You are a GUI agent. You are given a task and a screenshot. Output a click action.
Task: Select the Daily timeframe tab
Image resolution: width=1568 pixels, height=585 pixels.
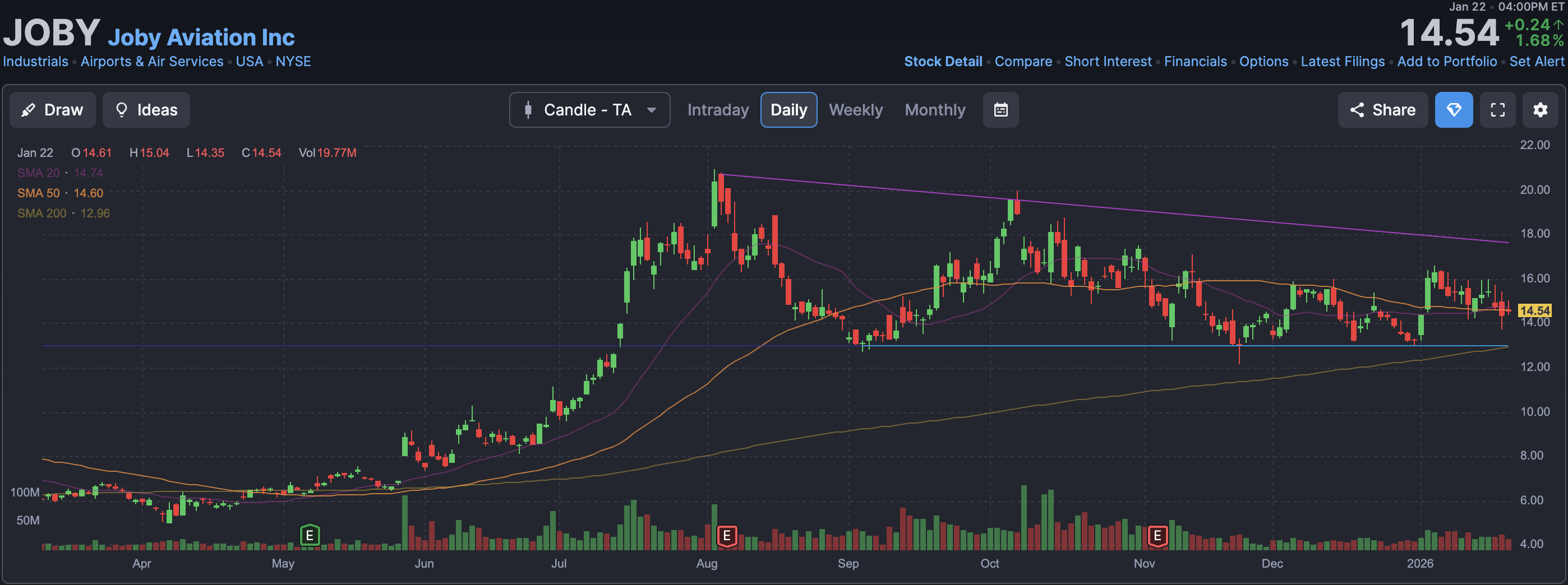tap(788, 110)
